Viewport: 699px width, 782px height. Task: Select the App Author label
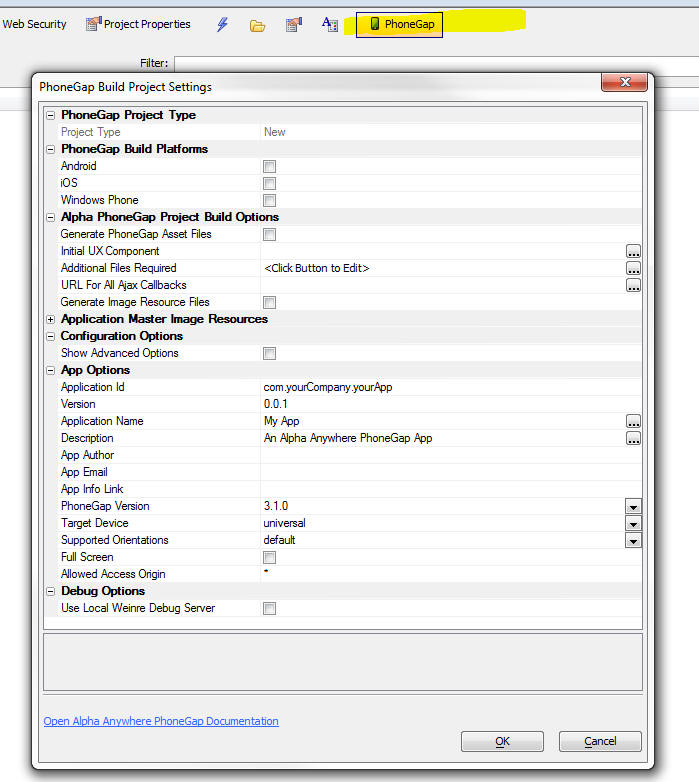(87, 455)
